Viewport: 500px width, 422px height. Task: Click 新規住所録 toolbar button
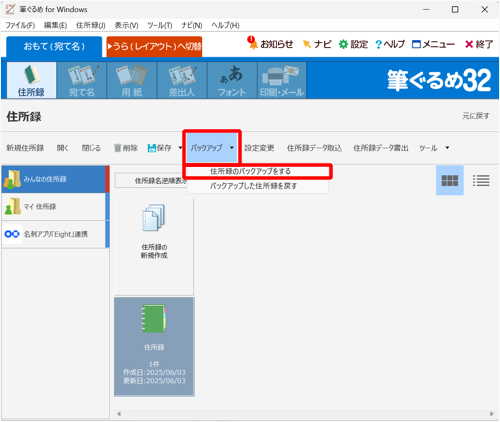[x=25, y=148]
